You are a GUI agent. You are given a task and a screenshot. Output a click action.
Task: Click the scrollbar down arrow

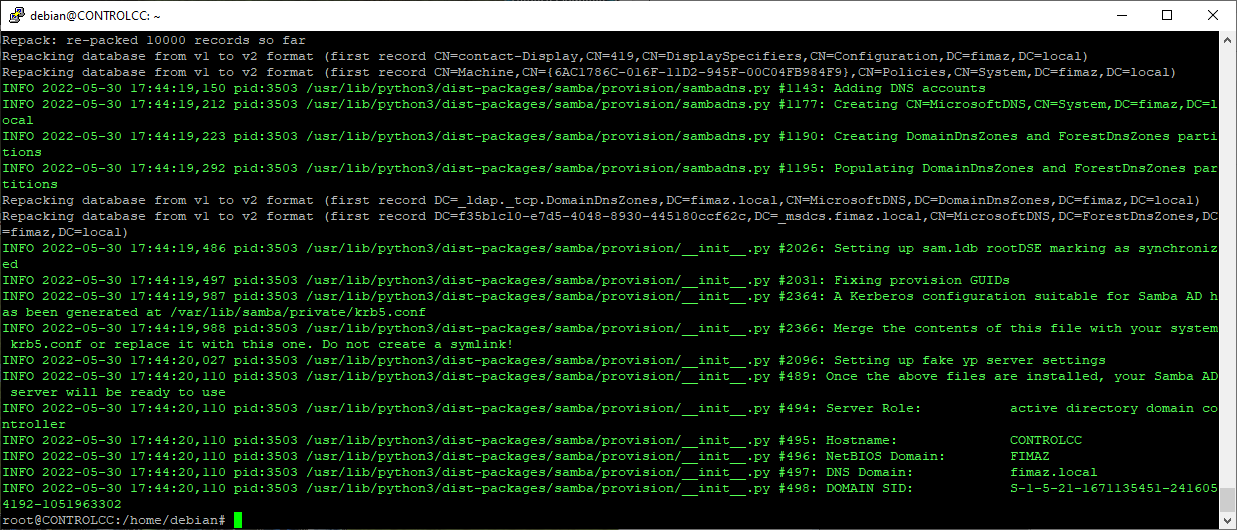1227,520
